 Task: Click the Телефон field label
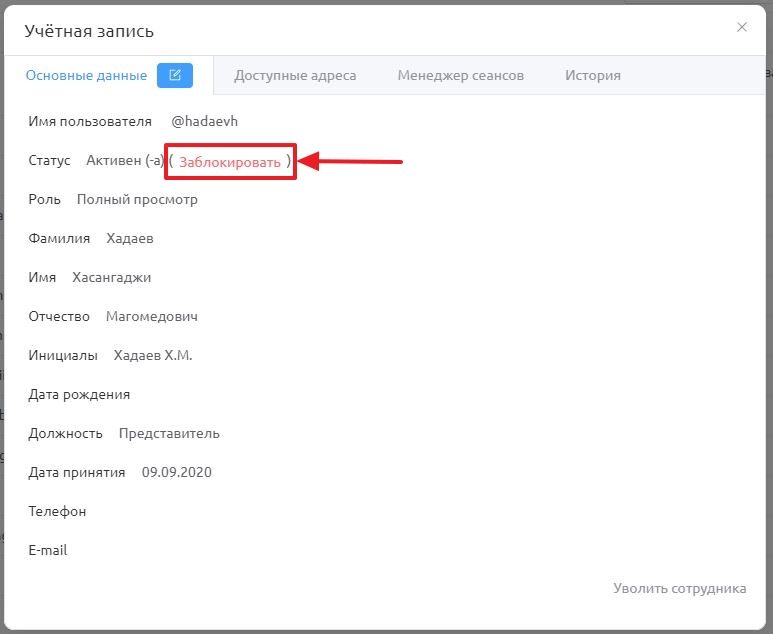click(x=57, y=511)
